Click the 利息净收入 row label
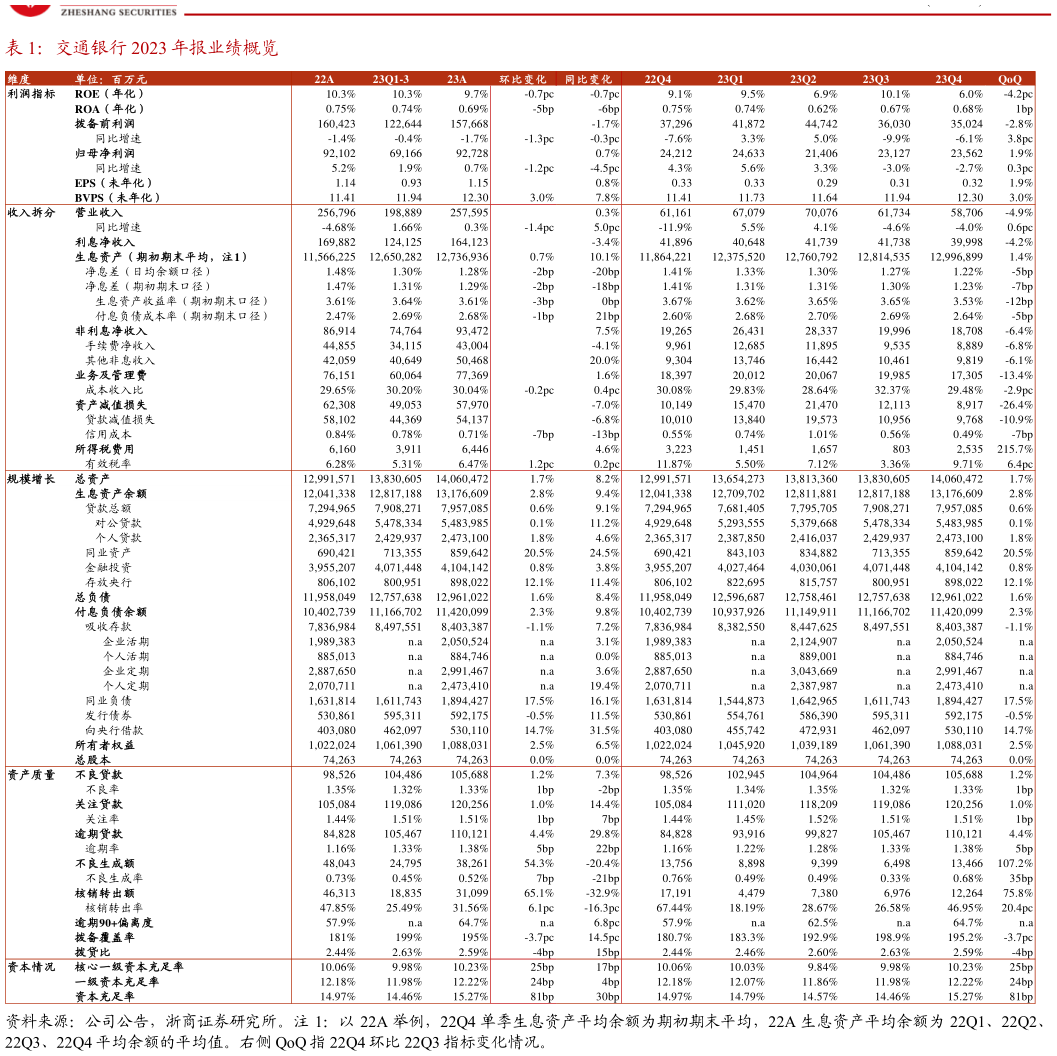Image resolution: width=1057 pixels, height=1056 pixels. click(104, 243)
